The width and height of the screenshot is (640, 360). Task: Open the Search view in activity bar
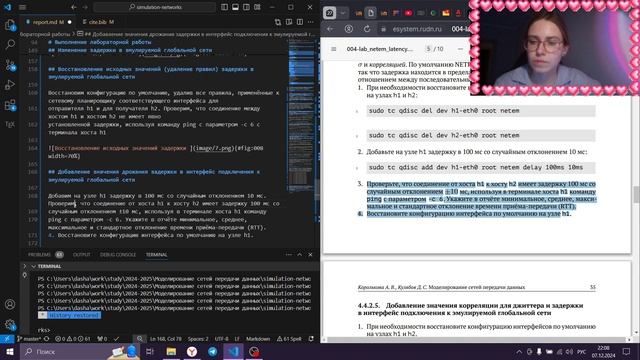click(10, 44)
